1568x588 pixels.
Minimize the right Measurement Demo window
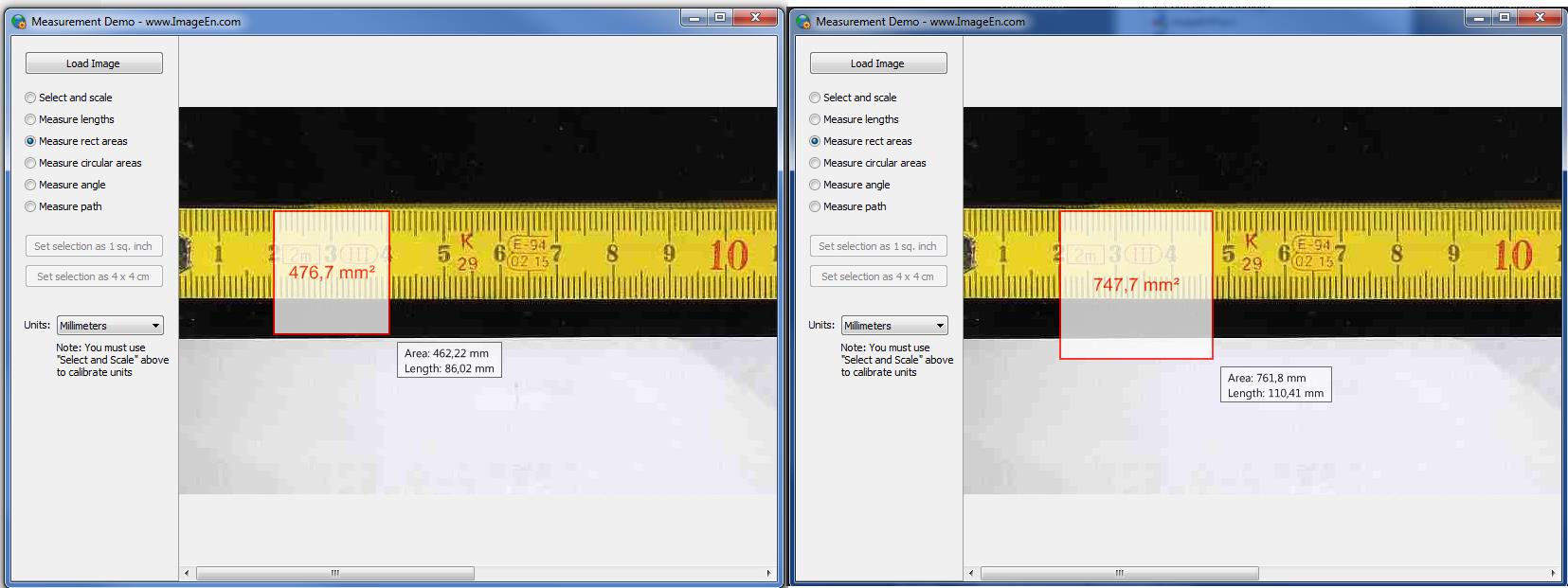pyautogui.click(x=1479, y=17)
